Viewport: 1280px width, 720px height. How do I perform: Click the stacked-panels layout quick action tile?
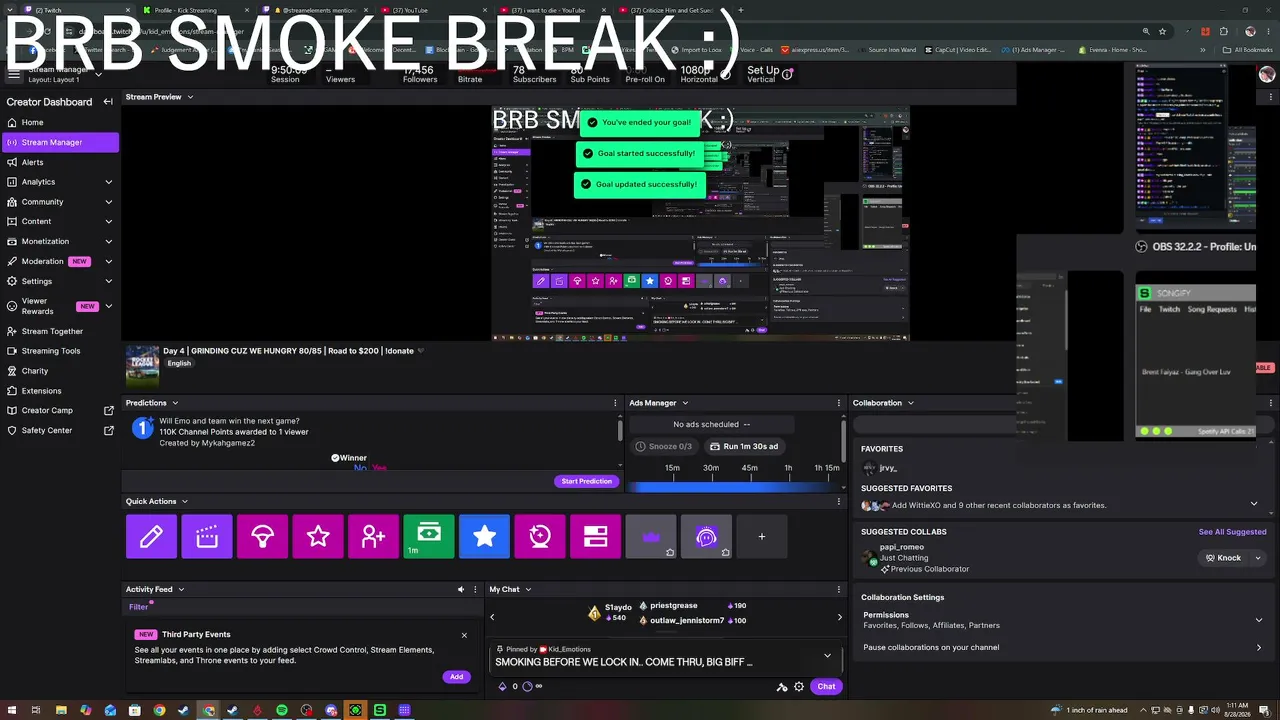pos(596,537)
